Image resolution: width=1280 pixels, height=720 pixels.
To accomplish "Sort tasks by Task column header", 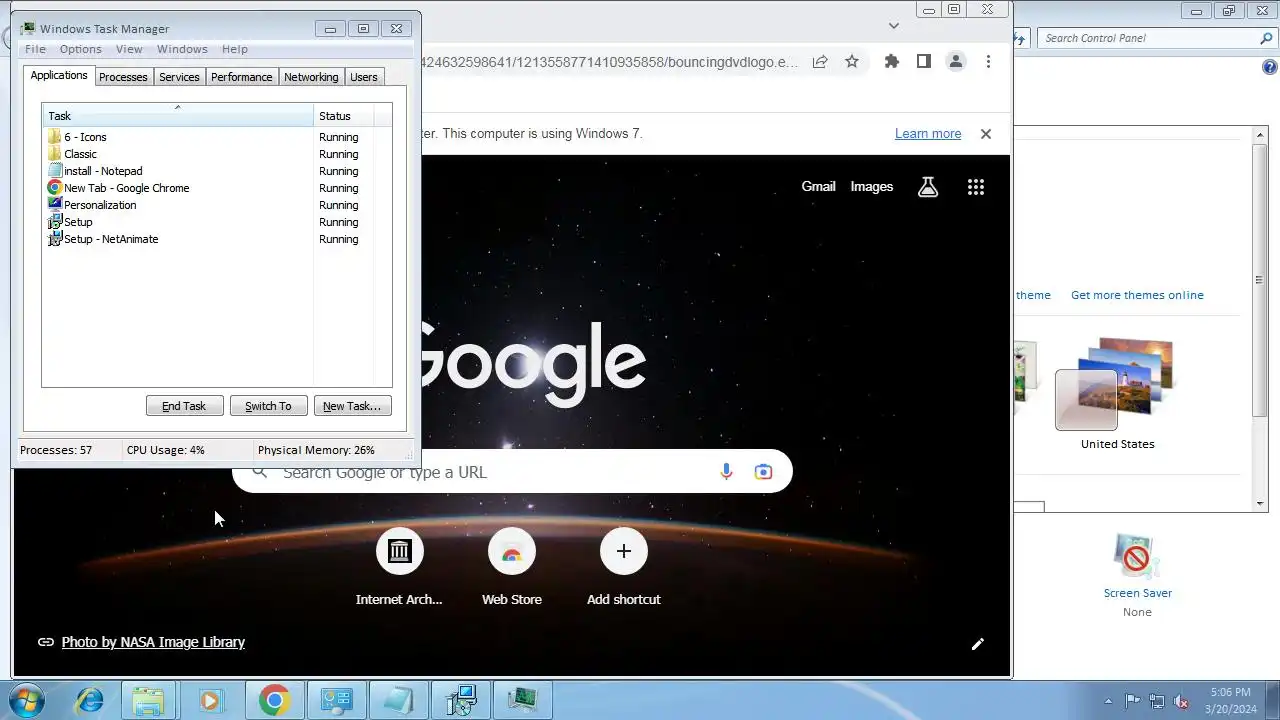I will tap(178, 116).
